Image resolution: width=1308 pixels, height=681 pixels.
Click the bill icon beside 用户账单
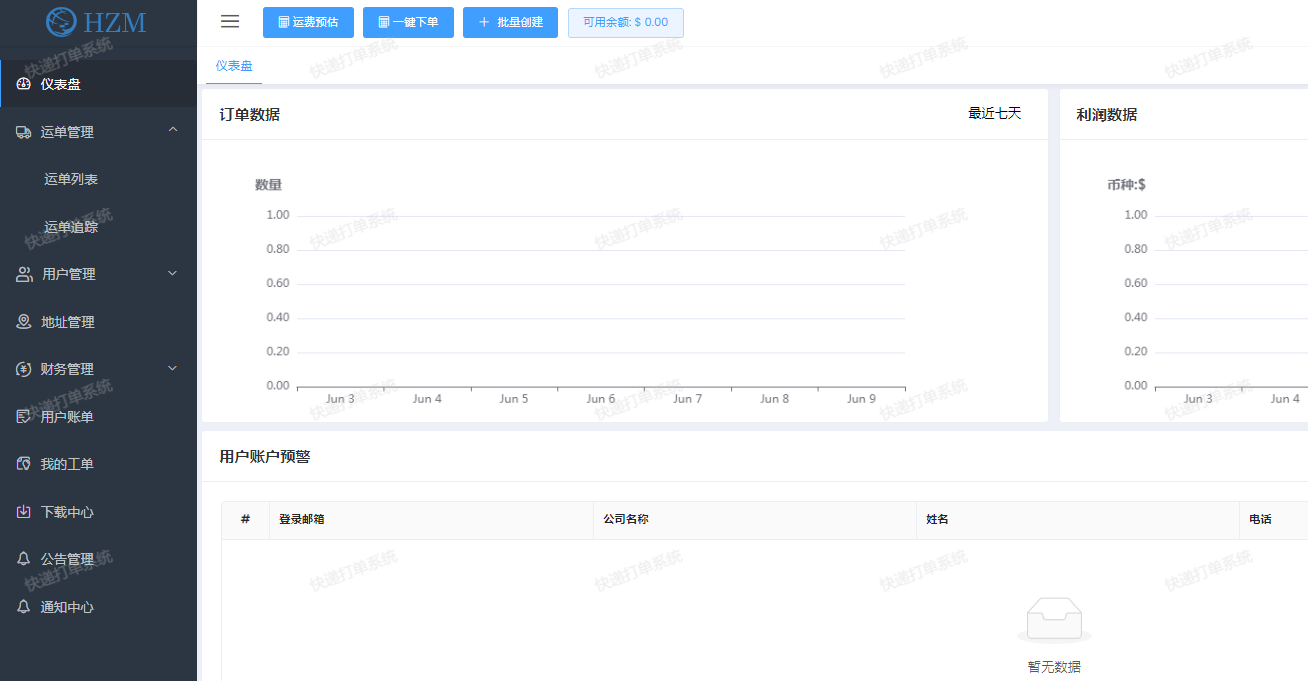coord(24,417)
